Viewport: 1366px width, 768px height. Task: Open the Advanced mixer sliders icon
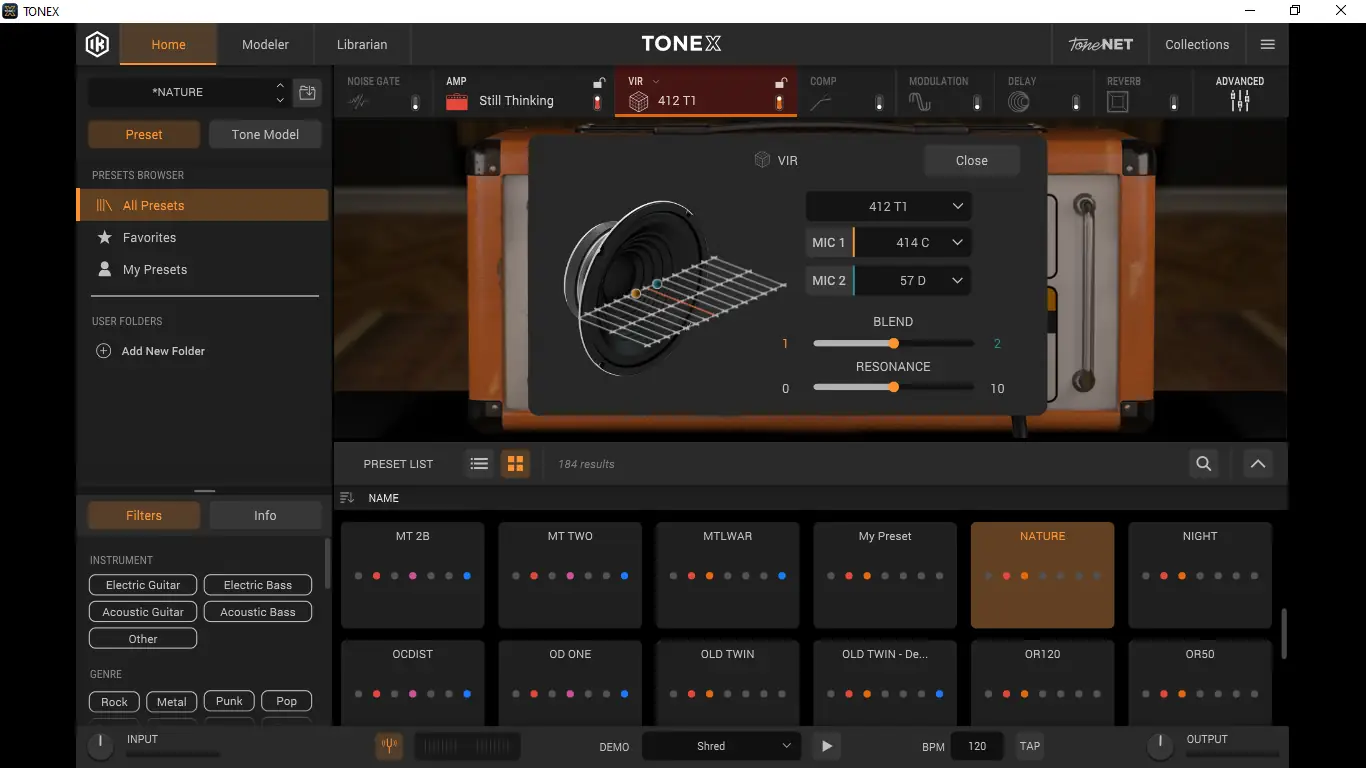1240,101
